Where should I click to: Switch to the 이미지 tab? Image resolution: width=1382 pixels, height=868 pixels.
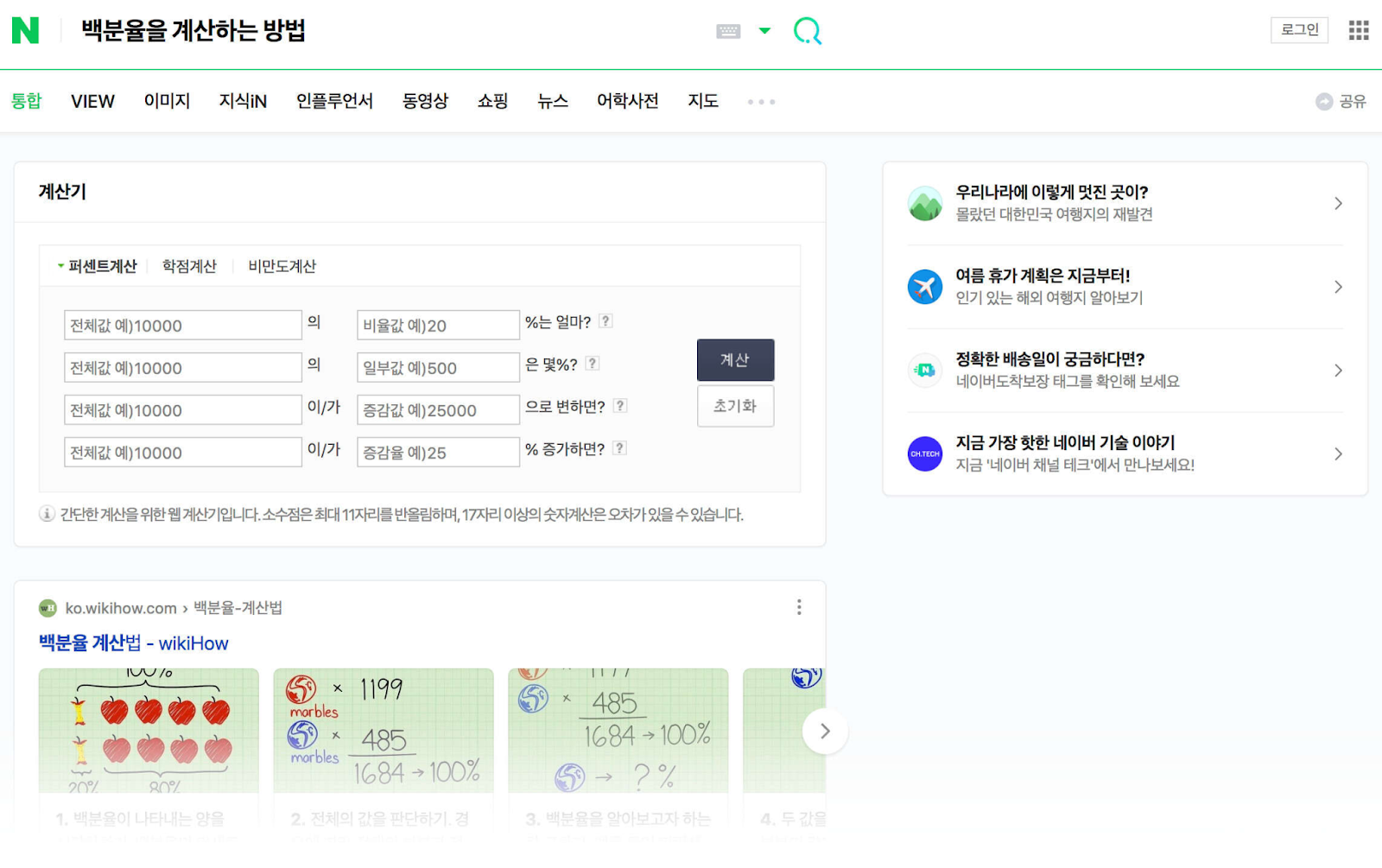coord(167,101)
